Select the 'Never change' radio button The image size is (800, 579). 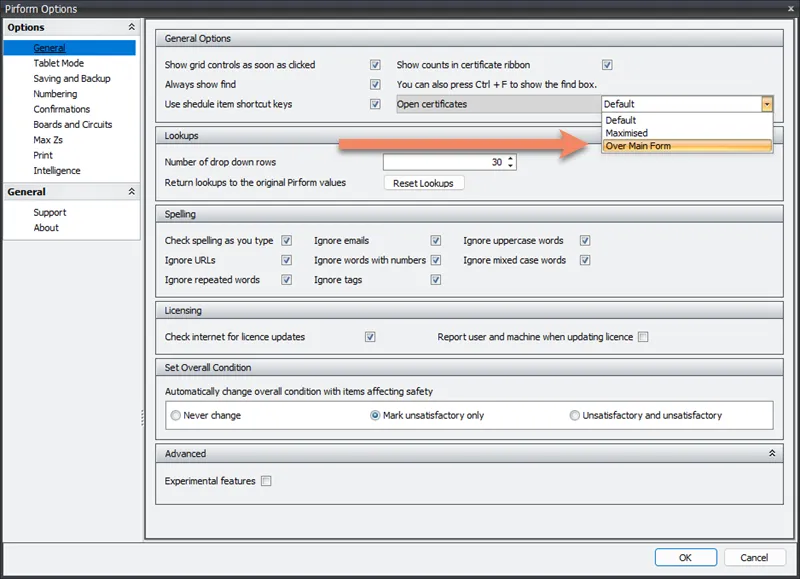tap(176, 415)
